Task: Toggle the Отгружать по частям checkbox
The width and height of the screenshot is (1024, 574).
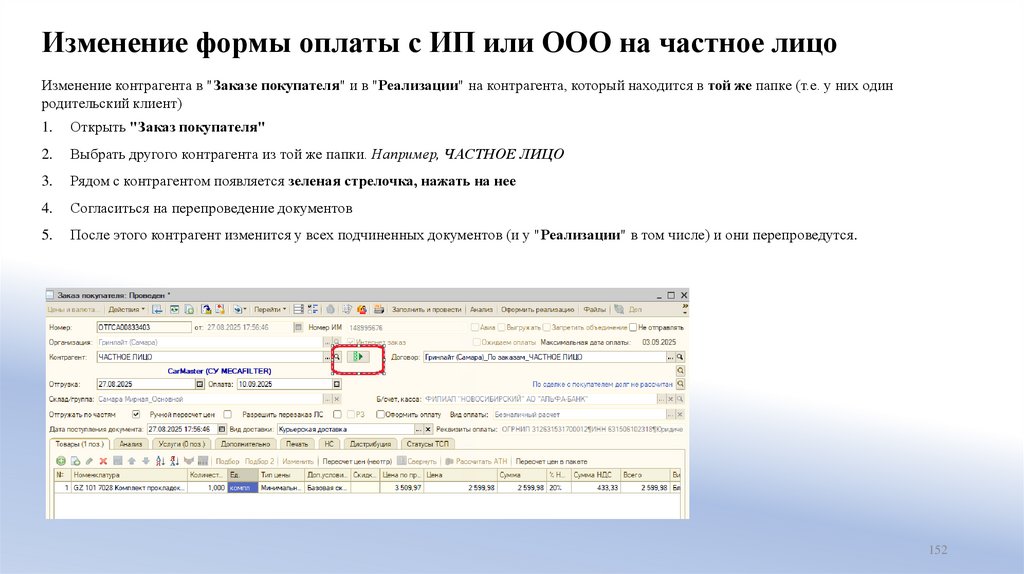Action: coord(136,414)
